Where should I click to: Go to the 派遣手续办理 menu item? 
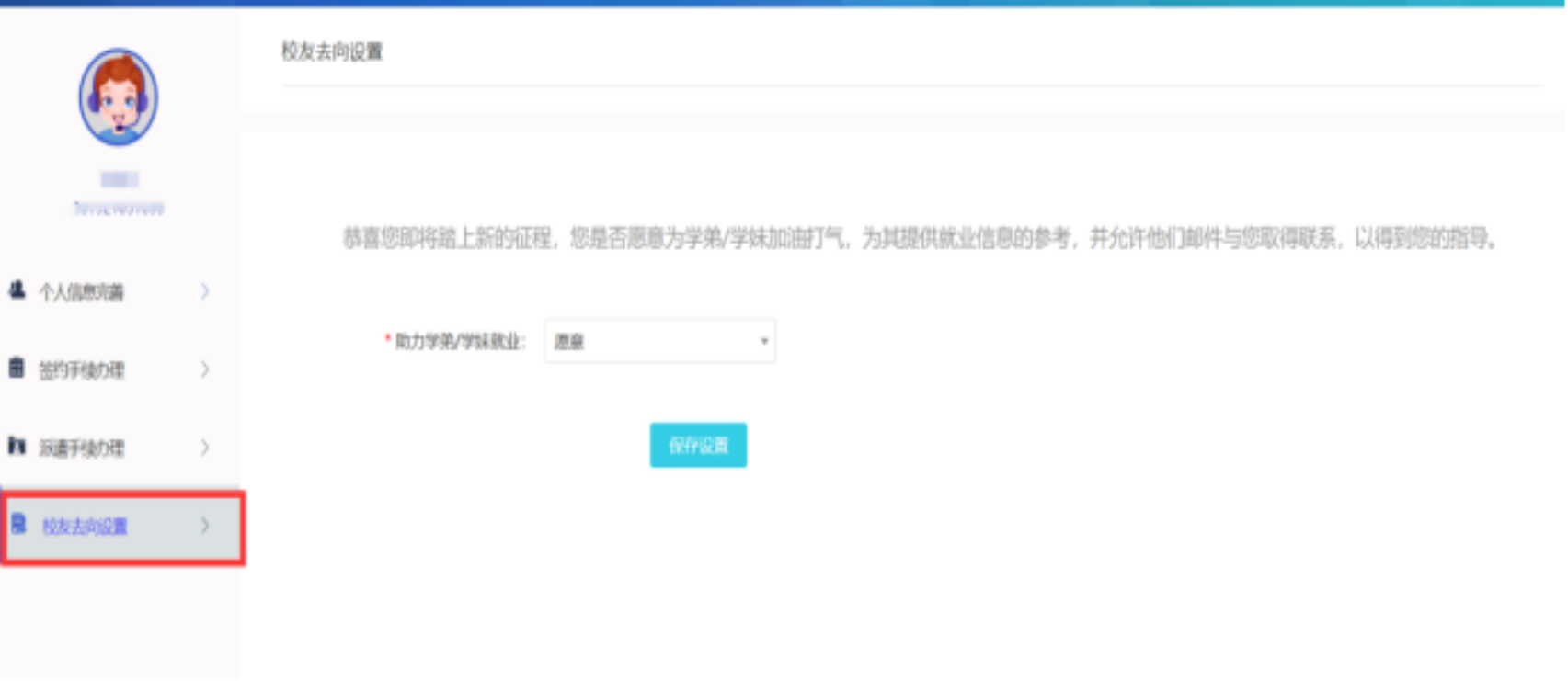tap(81, 448)
